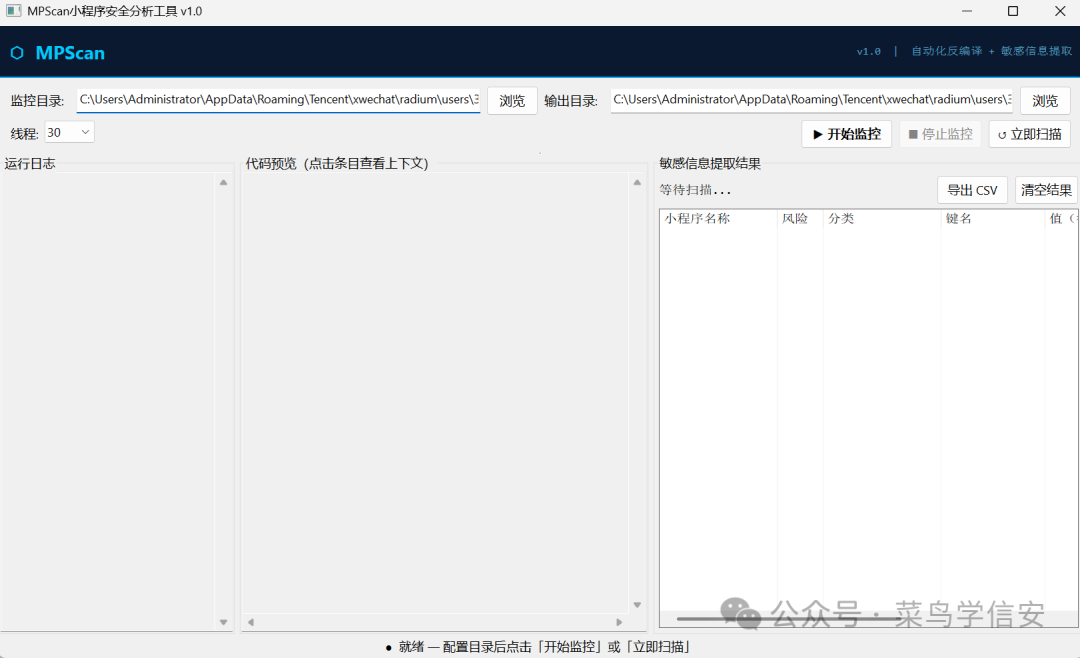Export results with 导出 CSV

[x=972, y=190]
